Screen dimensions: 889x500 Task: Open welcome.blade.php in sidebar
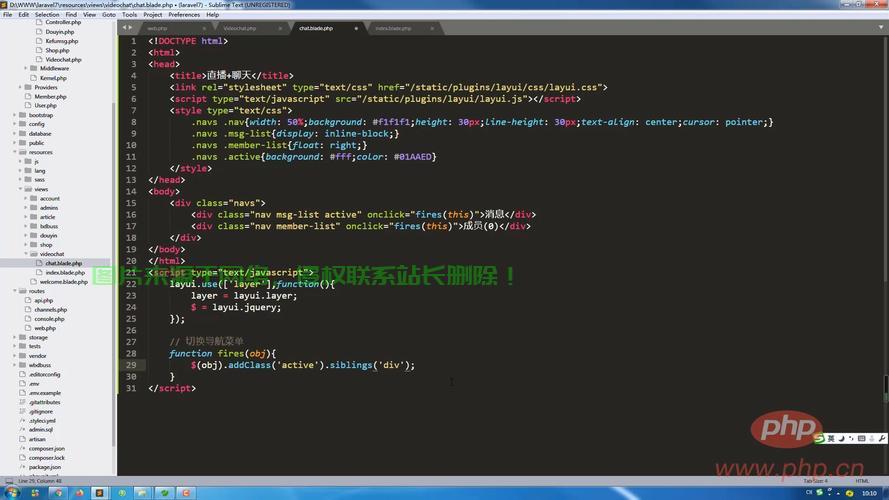(x=64, y=282)
